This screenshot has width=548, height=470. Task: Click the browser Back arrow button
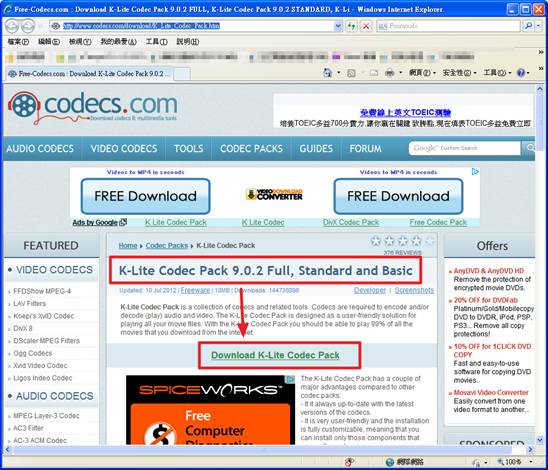point(12,26)
